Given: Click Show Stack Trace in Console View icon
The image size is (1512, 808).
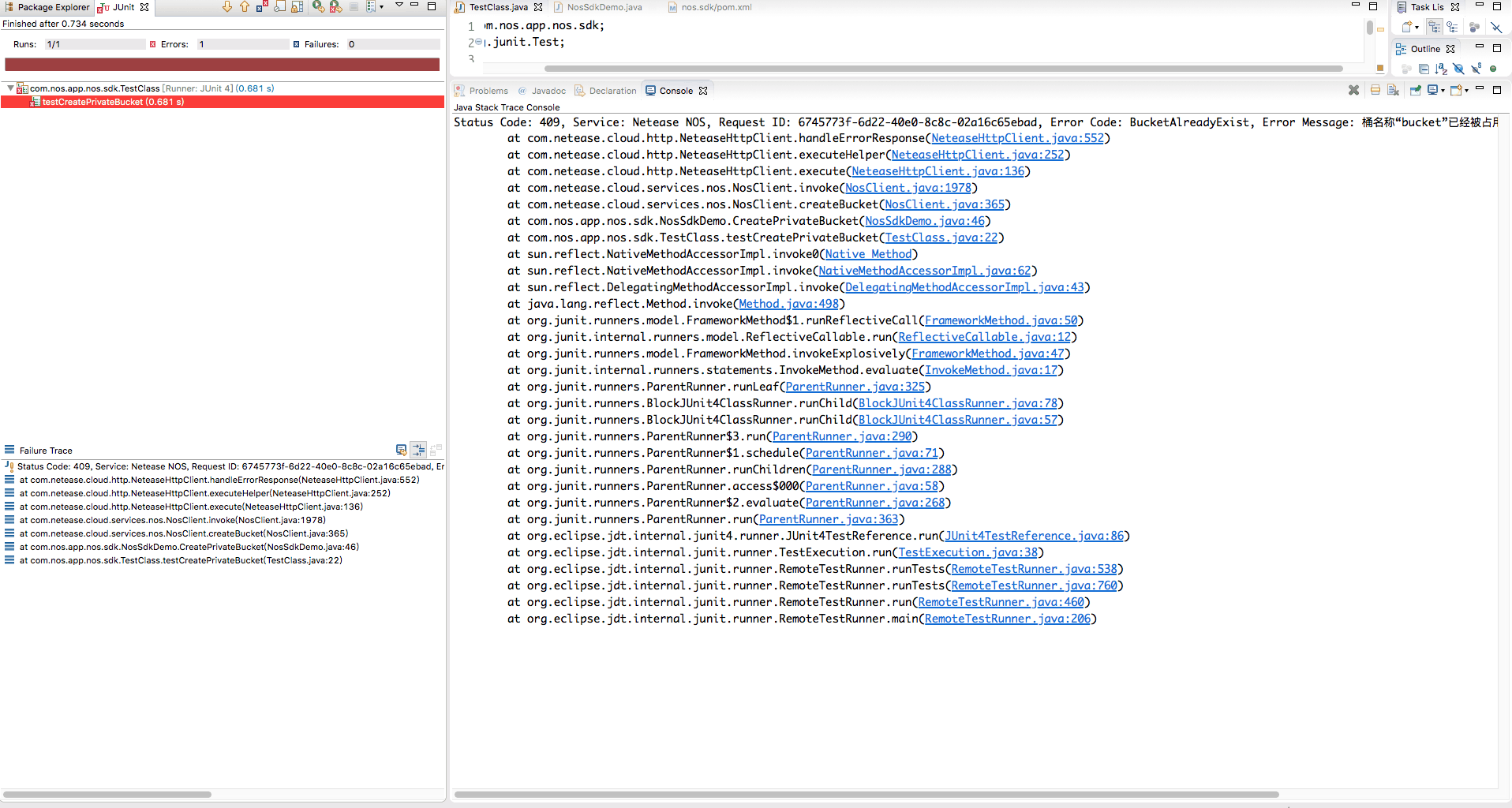Looking at the screenshot, I should click(x=401, y=450).
